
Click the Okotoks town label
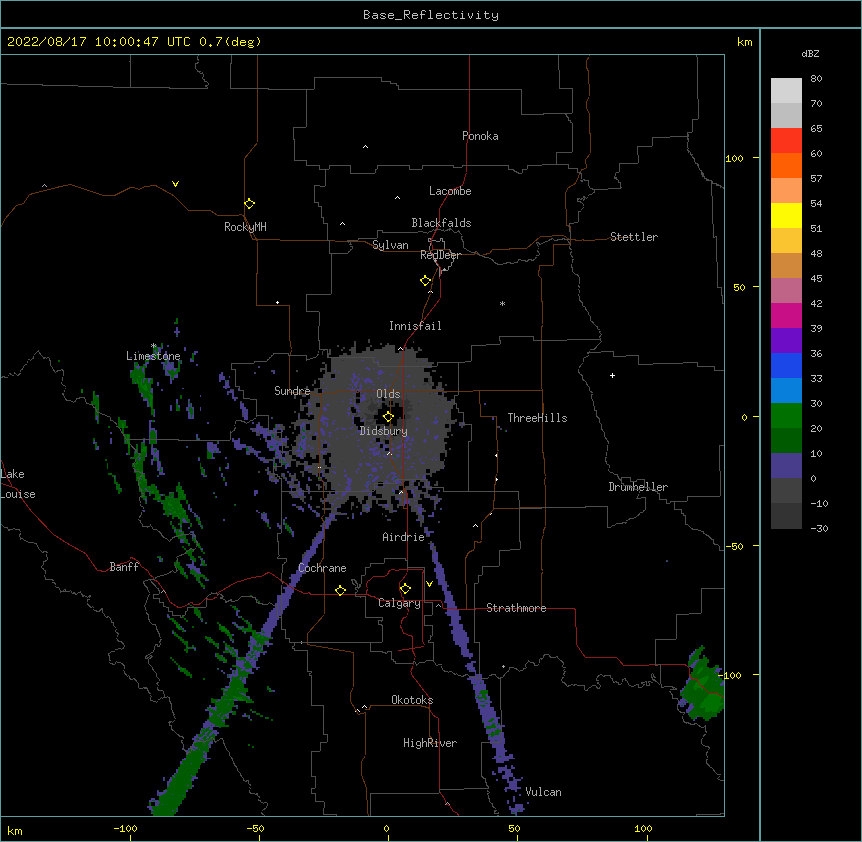point(412,700)
